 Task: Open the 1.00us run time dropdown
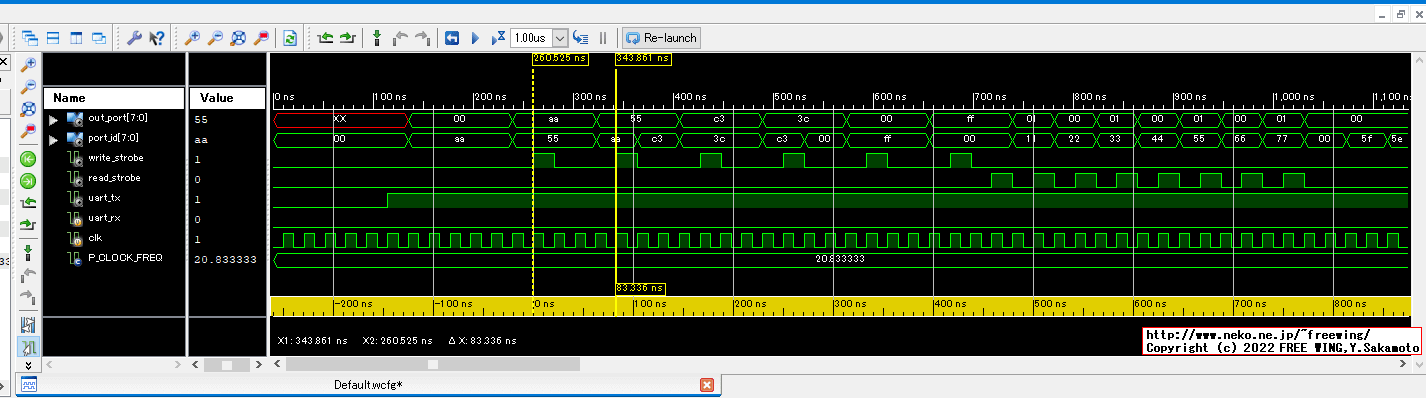pos(560,38)
